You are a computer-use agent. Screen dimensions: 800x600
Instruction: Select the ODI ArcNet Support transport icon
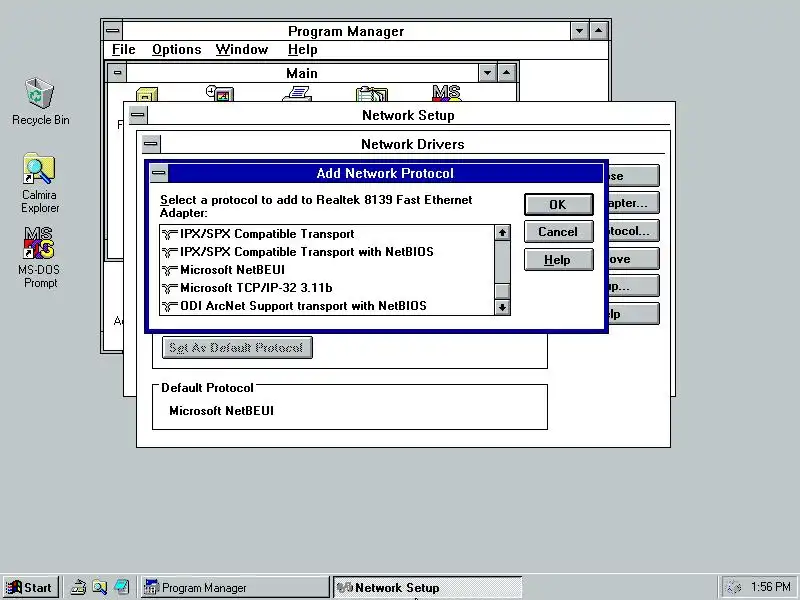(x=169, y=306)
